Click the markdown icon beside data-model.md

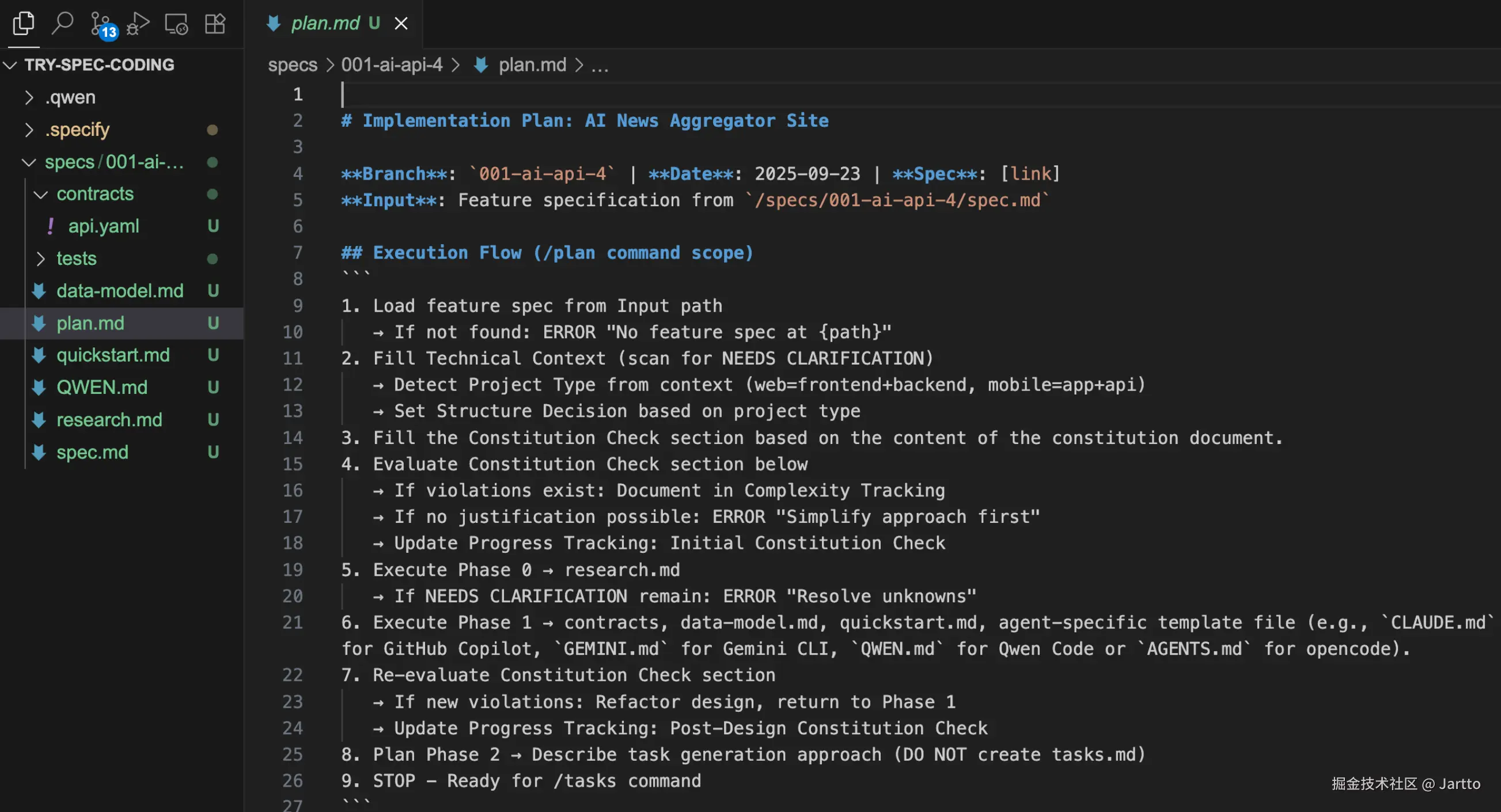pos(39,291)
